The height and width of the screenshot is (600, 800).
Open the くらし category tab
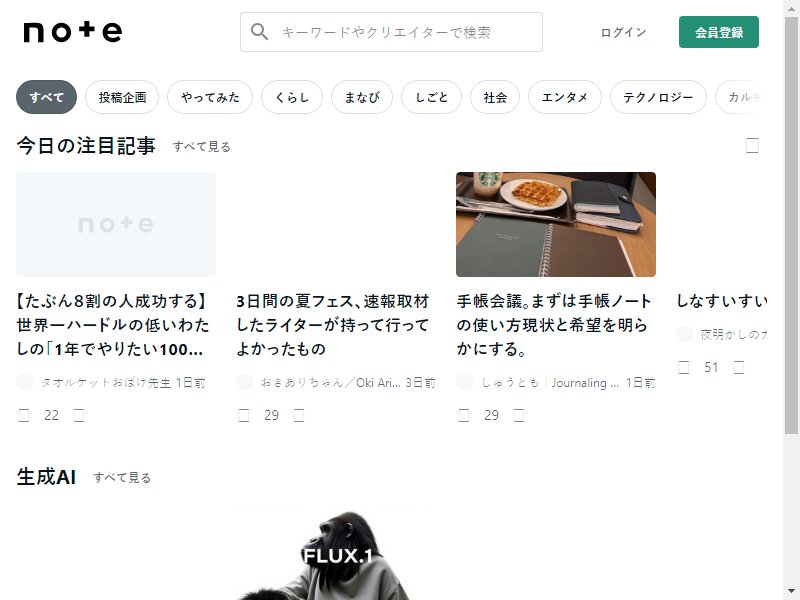[292, 97]
